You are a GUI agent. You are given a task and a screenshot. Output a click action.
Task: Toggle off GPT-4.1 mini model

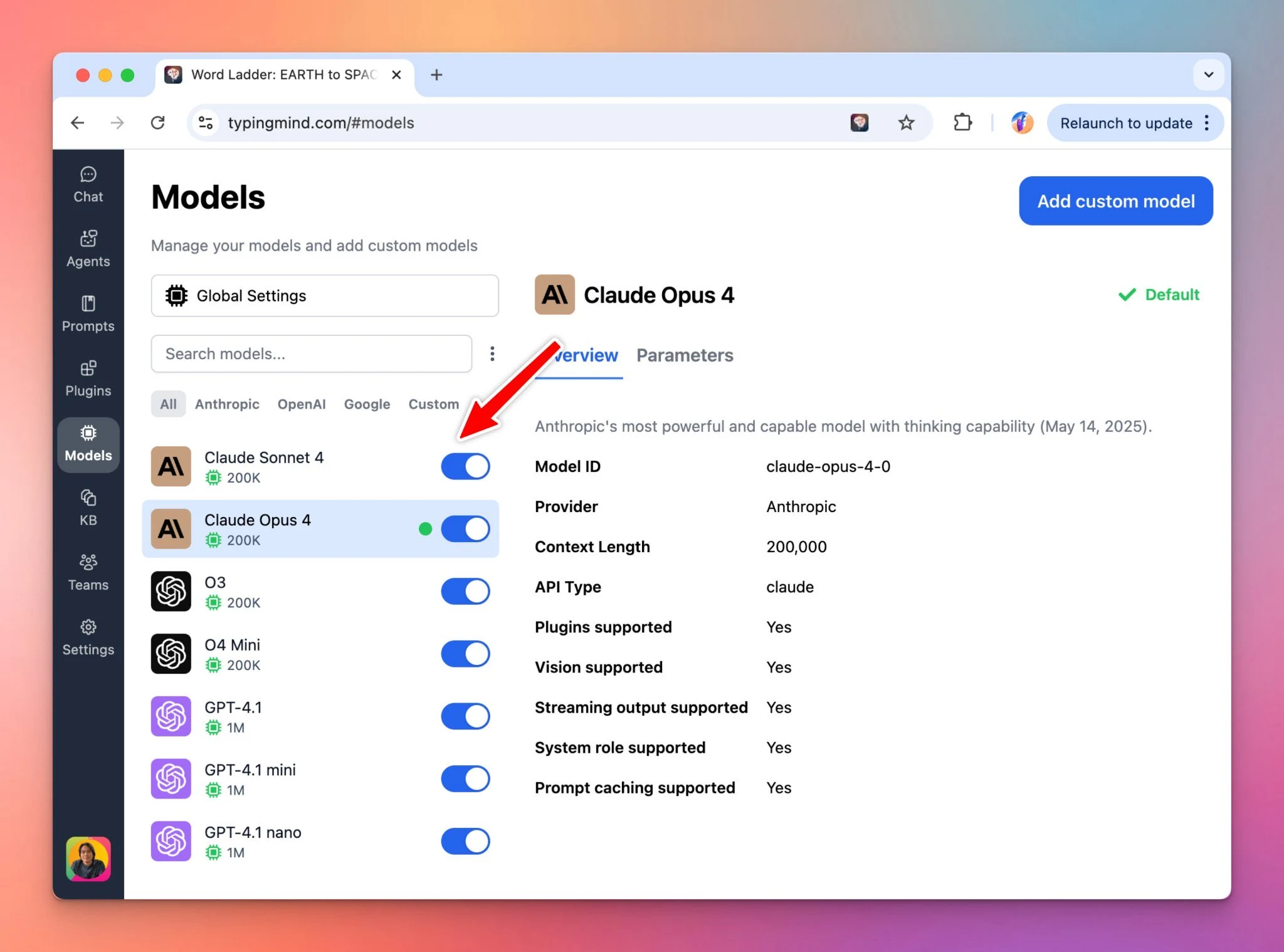tap(465, 779)
